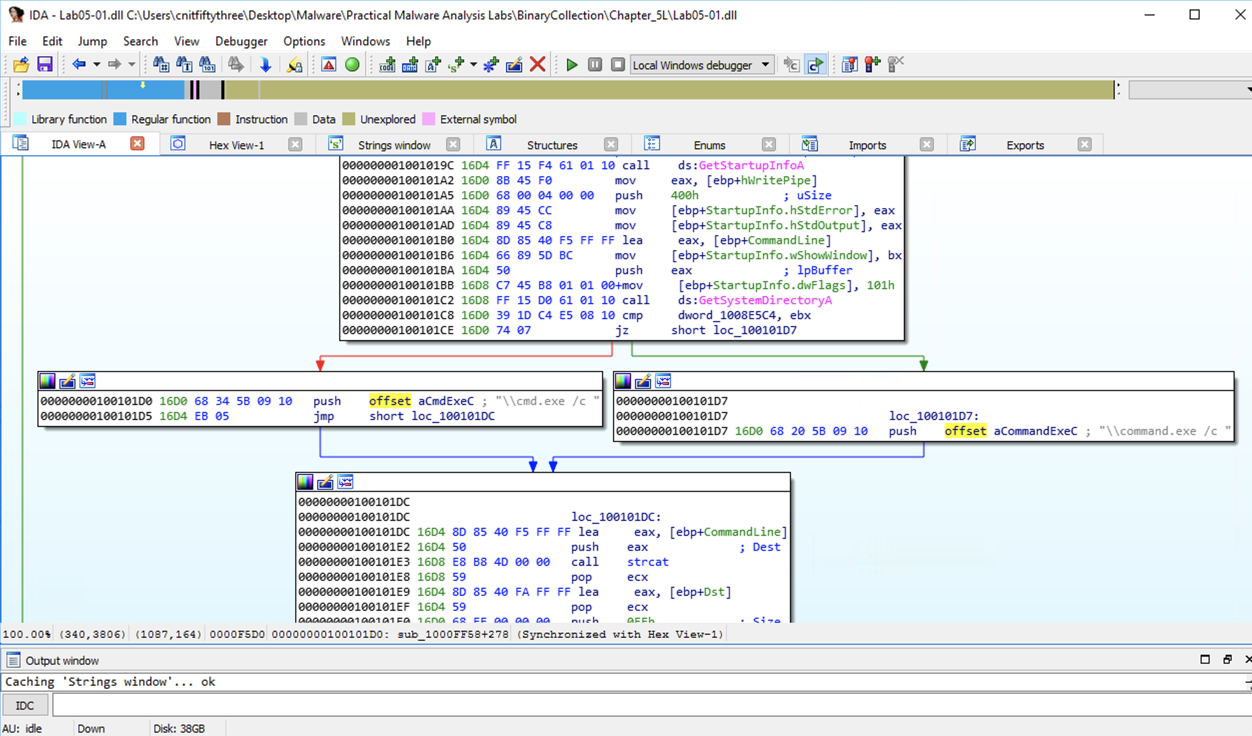Click the Regular function color swatch in legend

pos(120,119)
